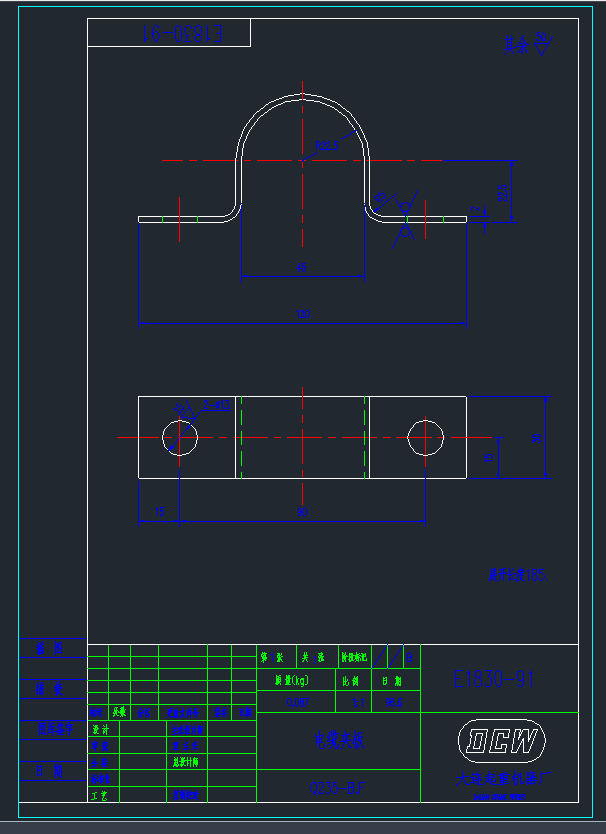
Task: Click the 设计 row label
Action: 101,729
